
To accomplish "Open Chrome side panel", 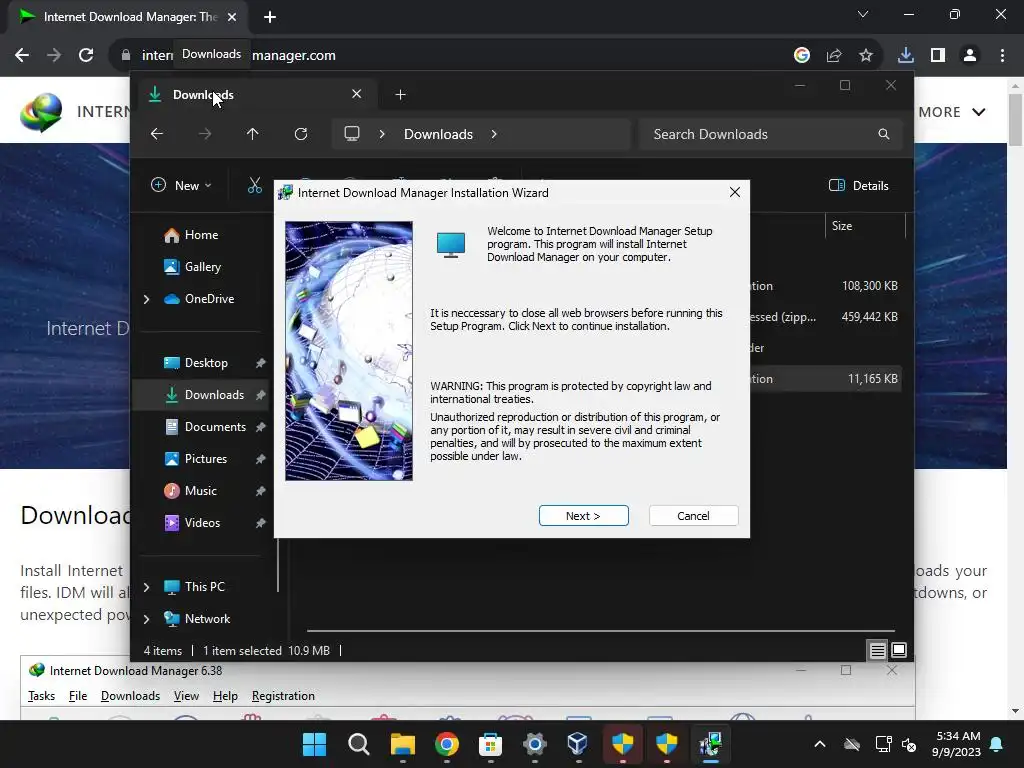I will point(938,55).
